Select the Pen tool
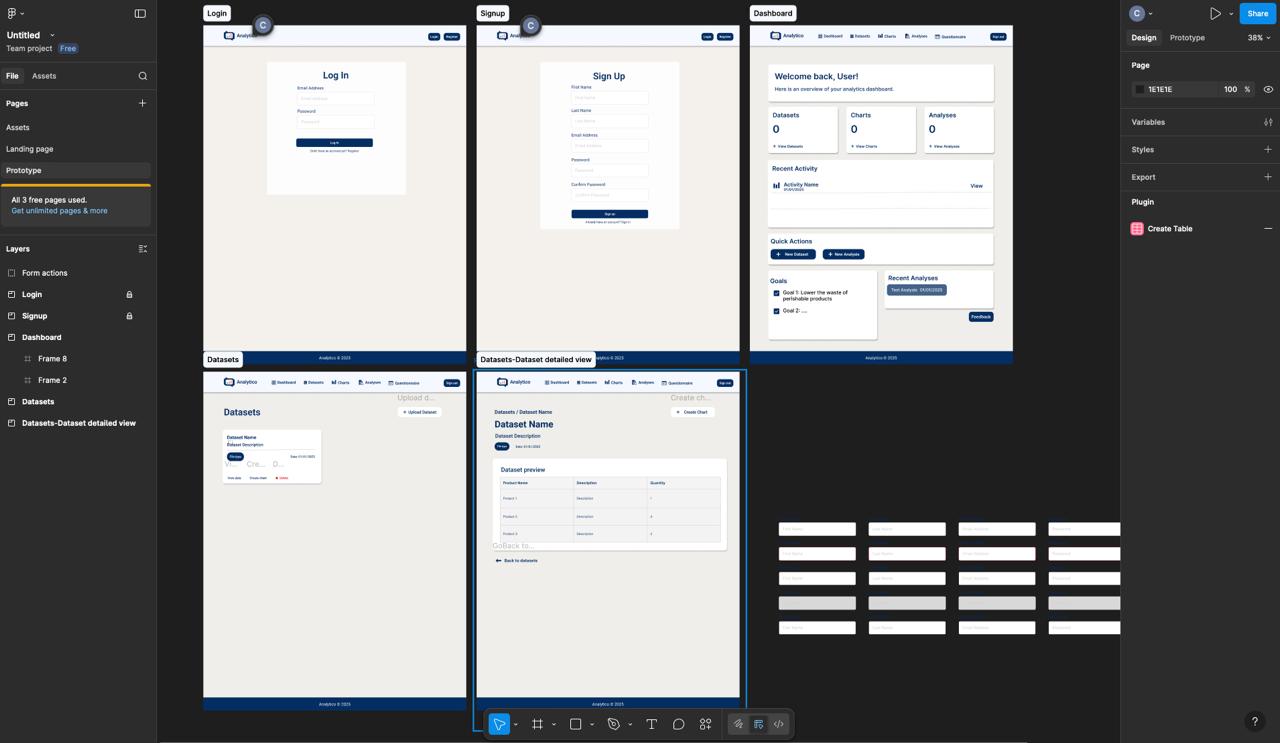 614,724
